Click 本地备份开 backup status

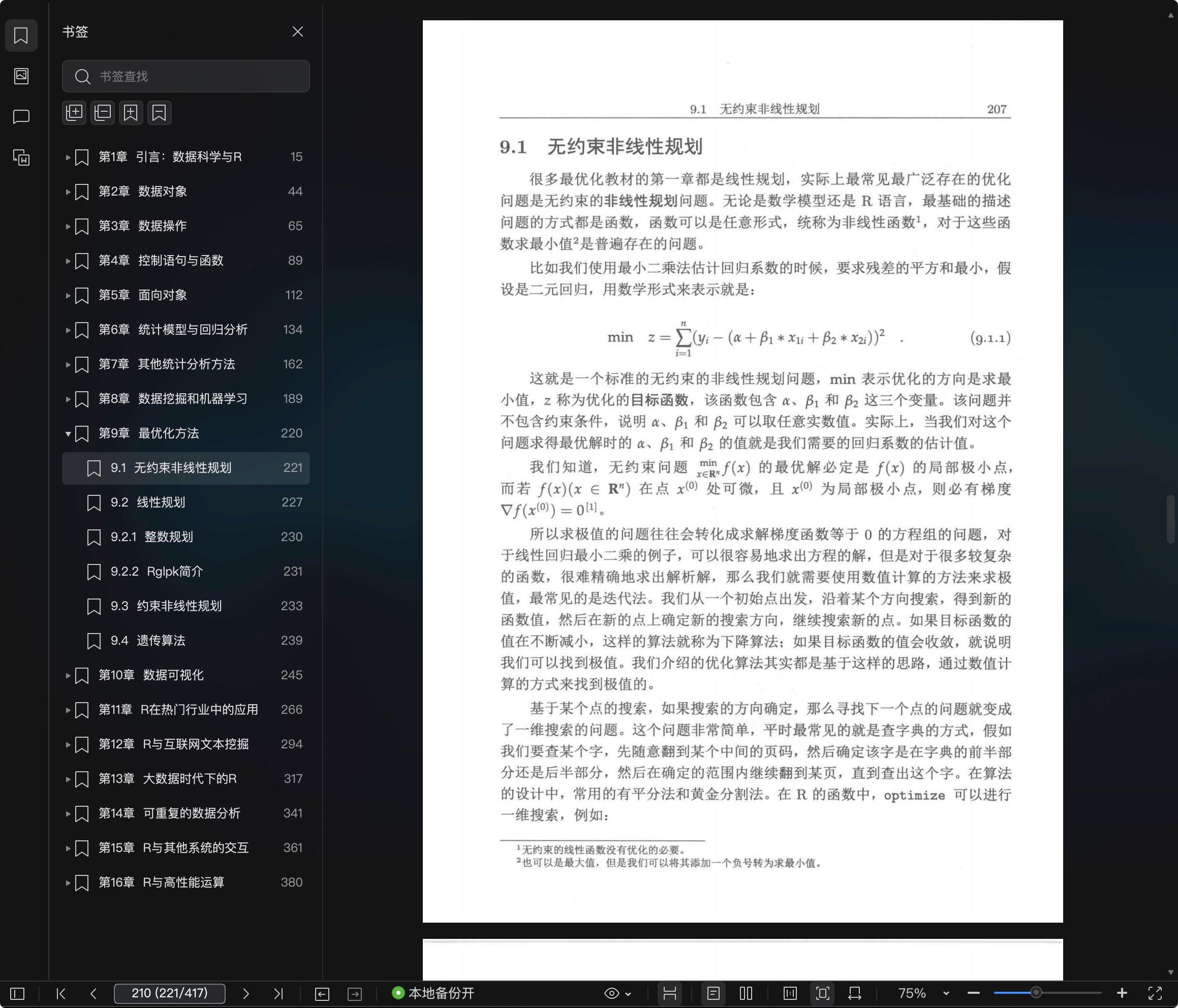433,993
